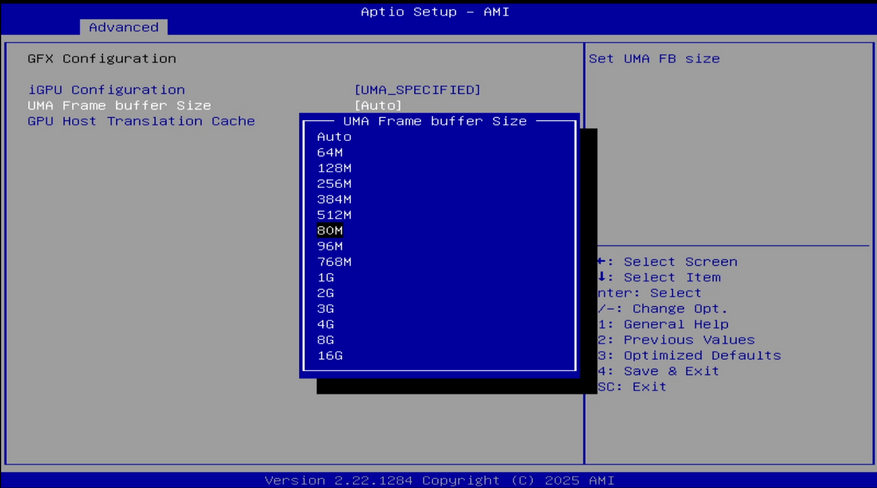877x488 pixels.
Task: Choose 4G frame buffer size
Action: [325, 325]
